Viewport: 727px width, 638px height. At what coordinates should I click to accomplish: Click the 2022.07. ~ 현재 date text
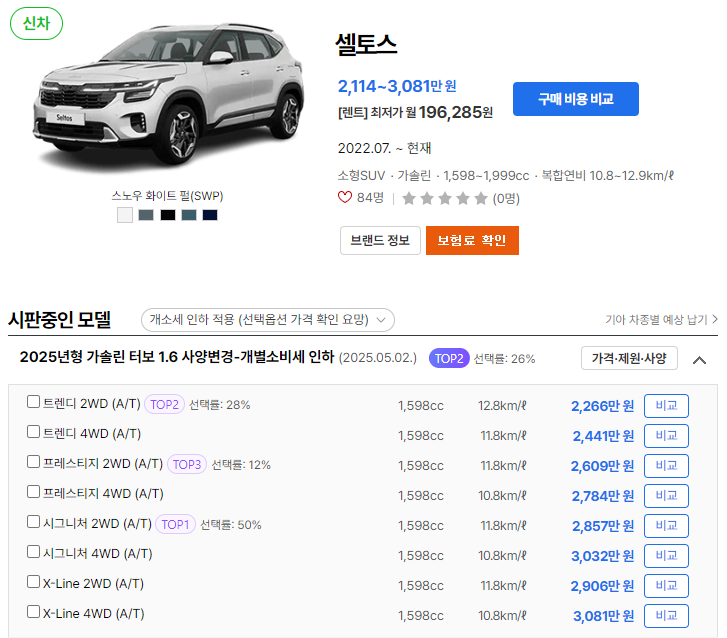click(x=384, y=148)
